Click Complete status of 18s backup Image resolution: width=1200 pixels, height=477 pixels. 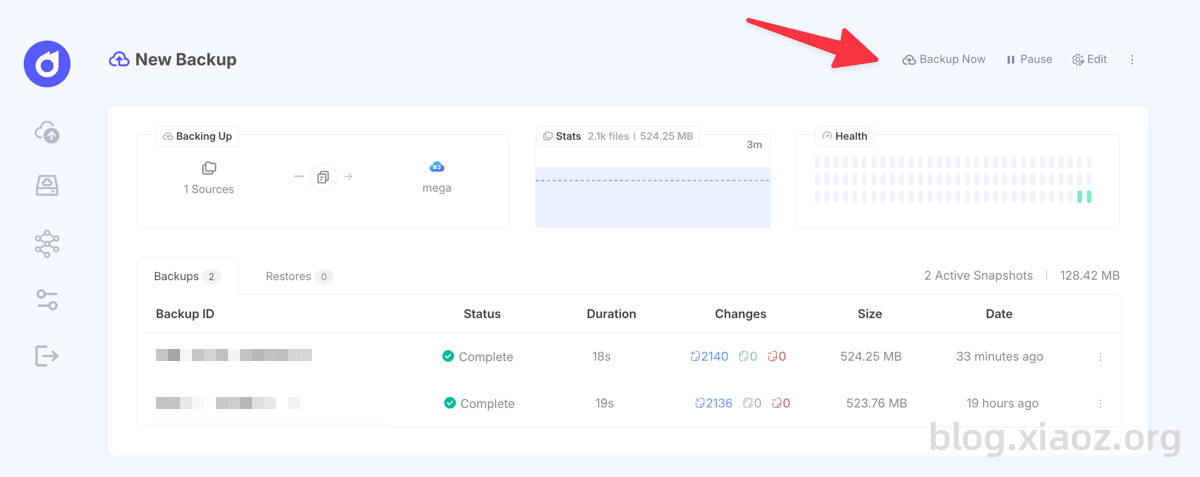coord(478,357)
